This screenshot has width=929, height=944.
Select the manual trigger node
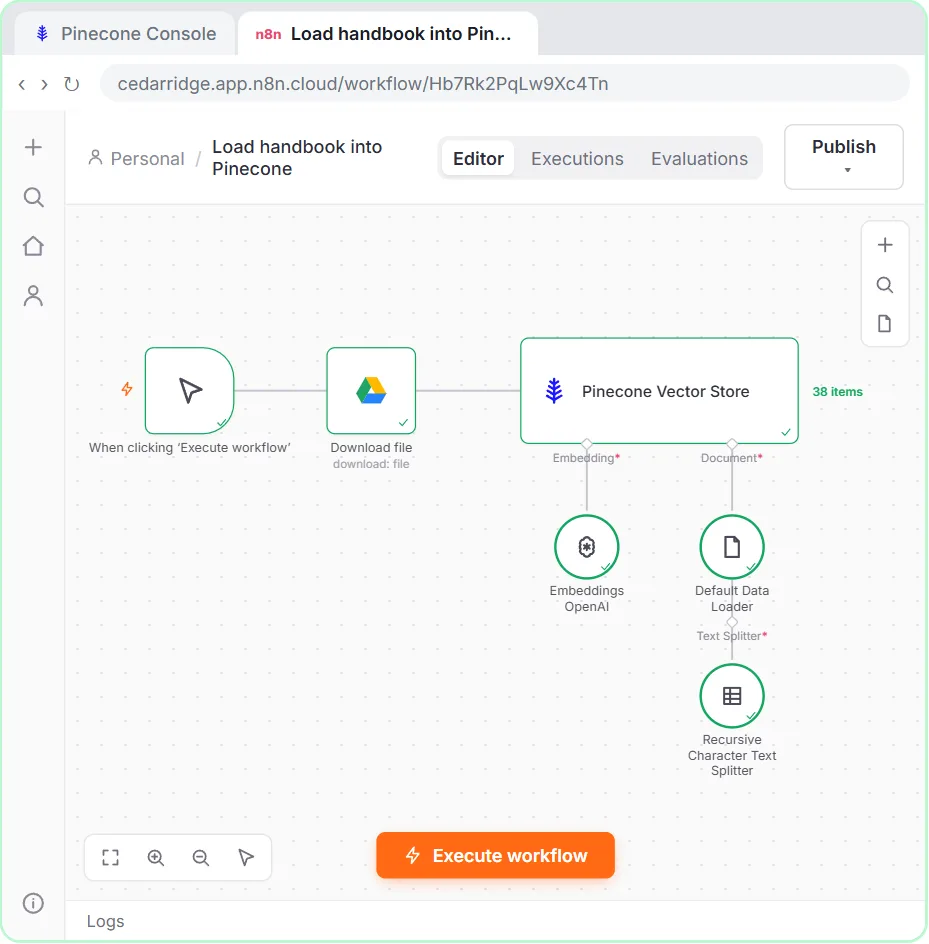pos(189,391)
